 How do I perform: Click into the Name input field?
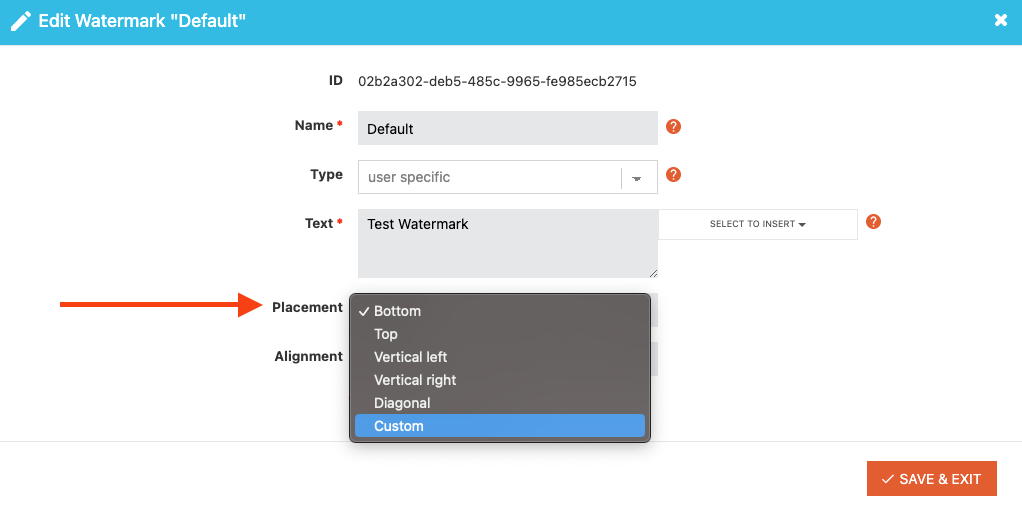(x=508, y=128)
